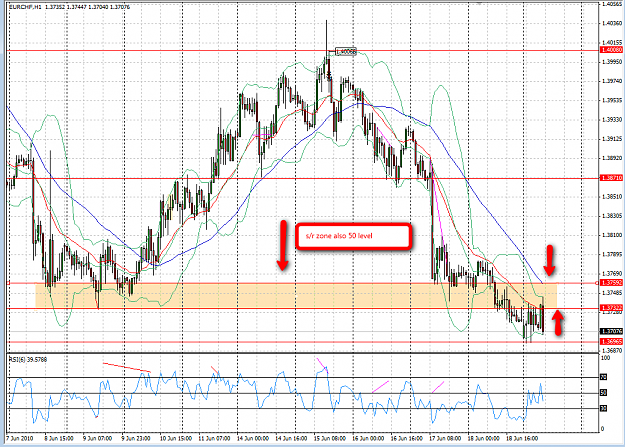
Task: Select the orange shaded support/resistance zone
Action: [296, 295]
